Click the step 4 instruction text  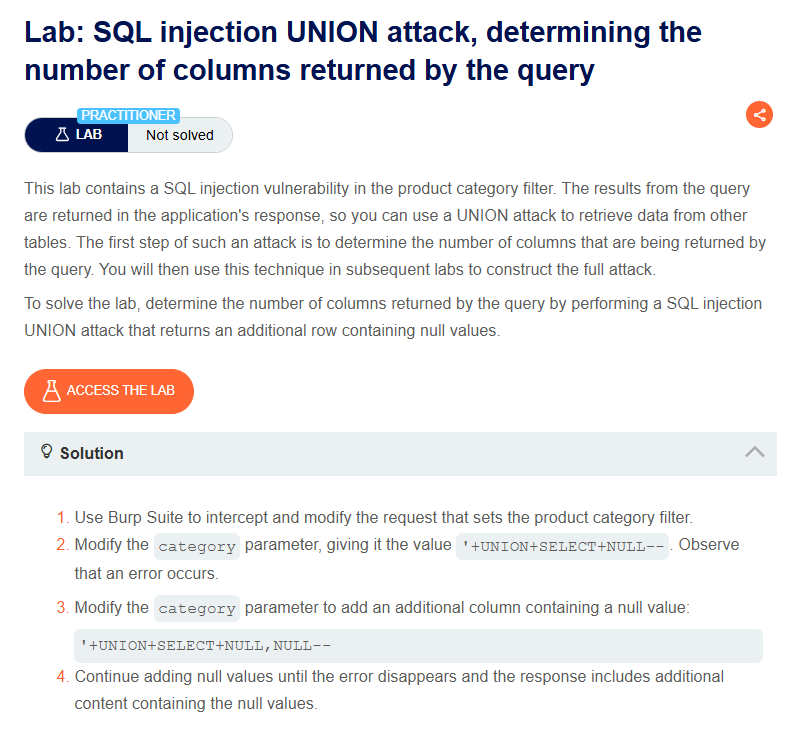399,690
